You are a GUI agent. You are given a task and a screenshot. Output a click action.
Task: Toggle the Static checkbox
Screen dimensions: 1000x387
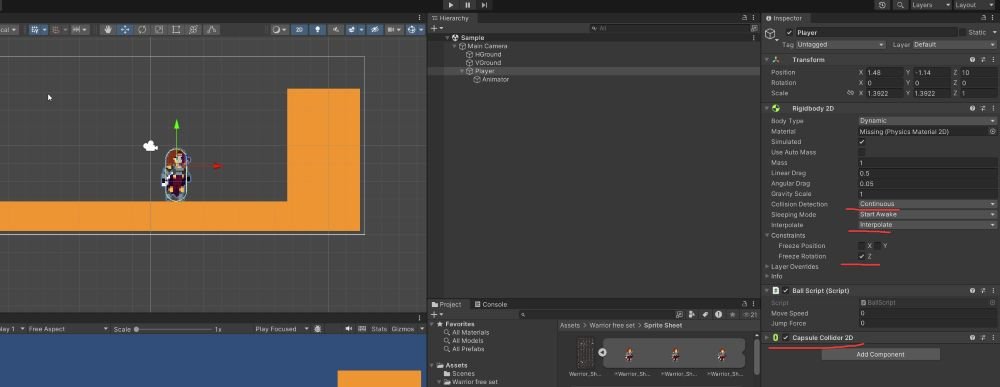[962, 33]
